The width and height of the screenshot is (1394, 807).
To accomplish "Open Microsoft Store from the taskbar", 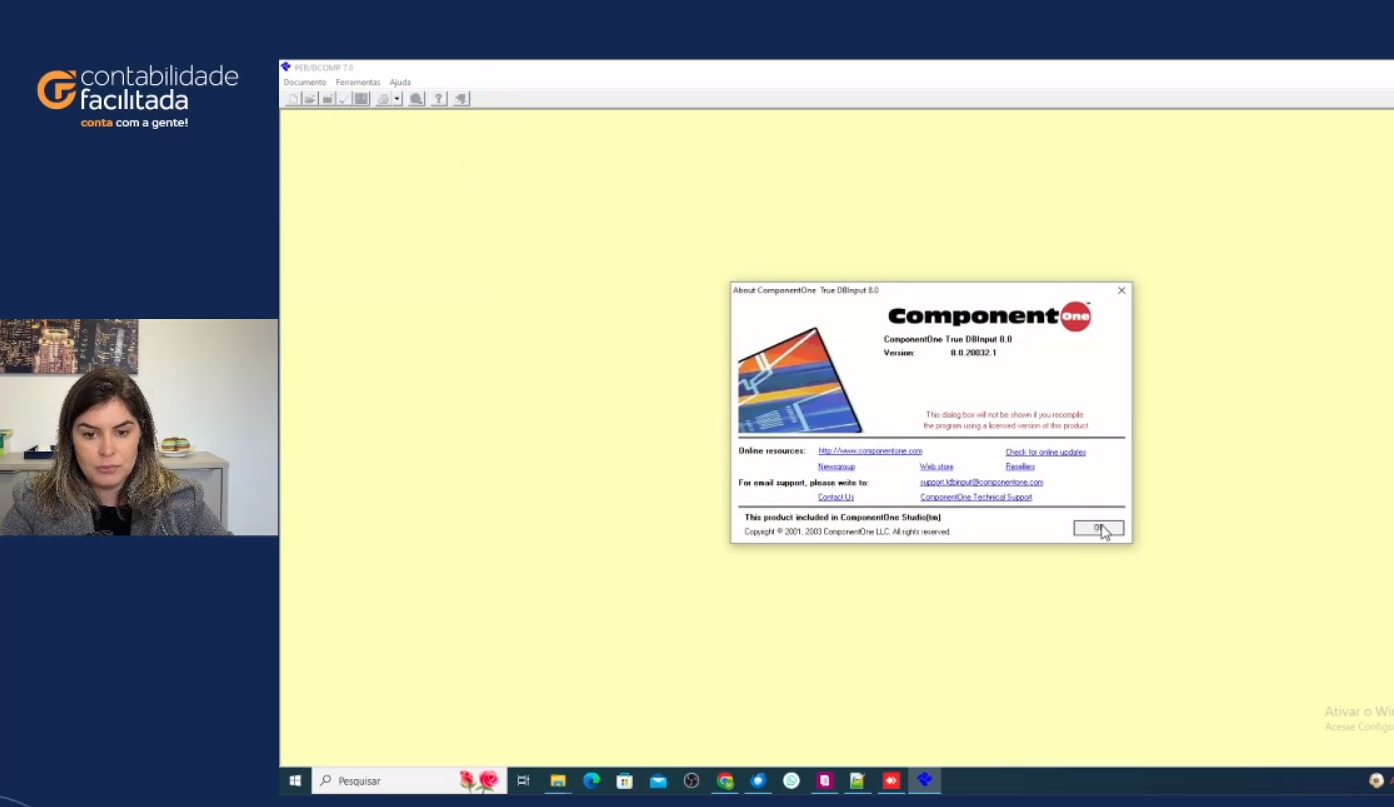I will (625, 781).
